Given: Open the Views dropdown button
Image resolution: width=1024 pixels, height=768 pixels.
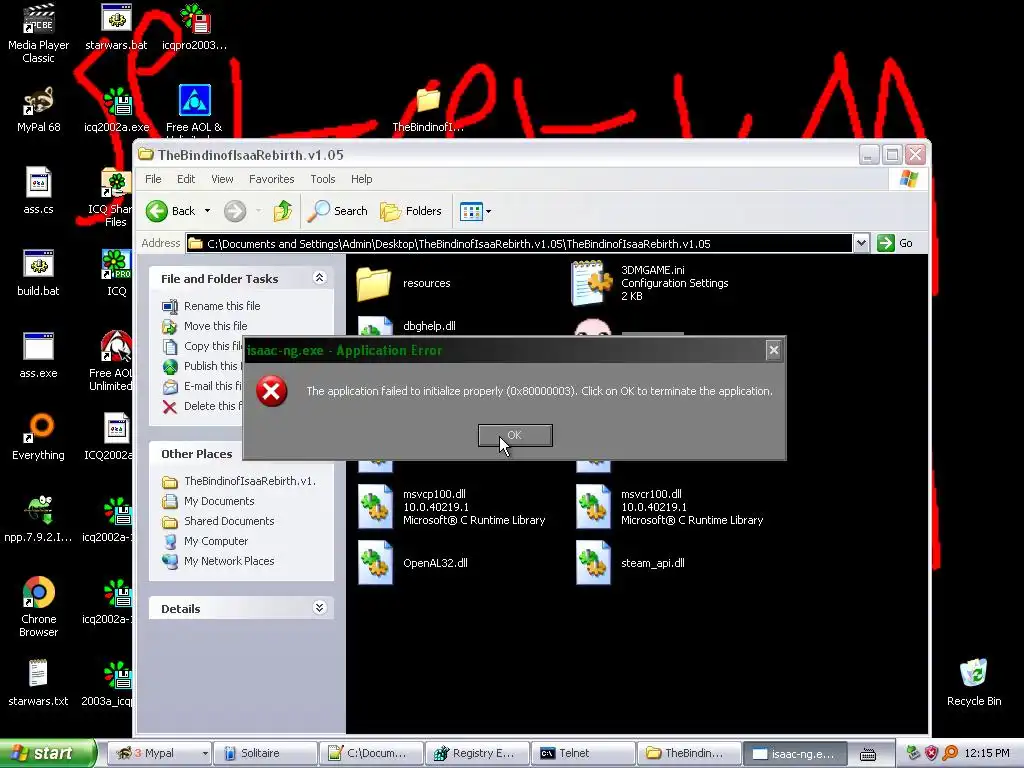Looking at the screenshot, I should (475, 211).
